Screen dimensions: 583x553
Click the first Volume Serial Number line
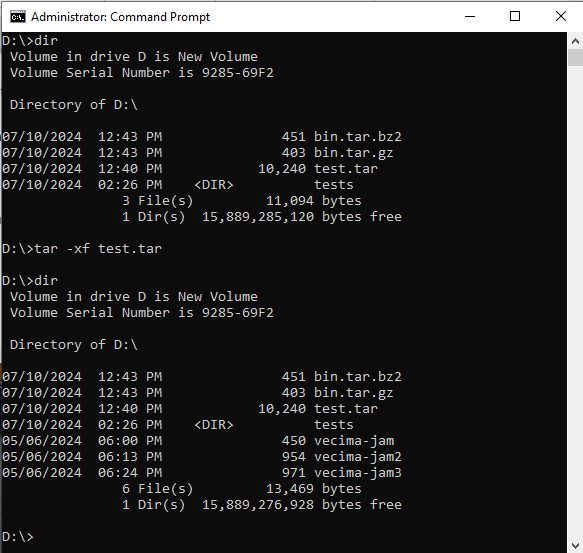click(142, 73)
